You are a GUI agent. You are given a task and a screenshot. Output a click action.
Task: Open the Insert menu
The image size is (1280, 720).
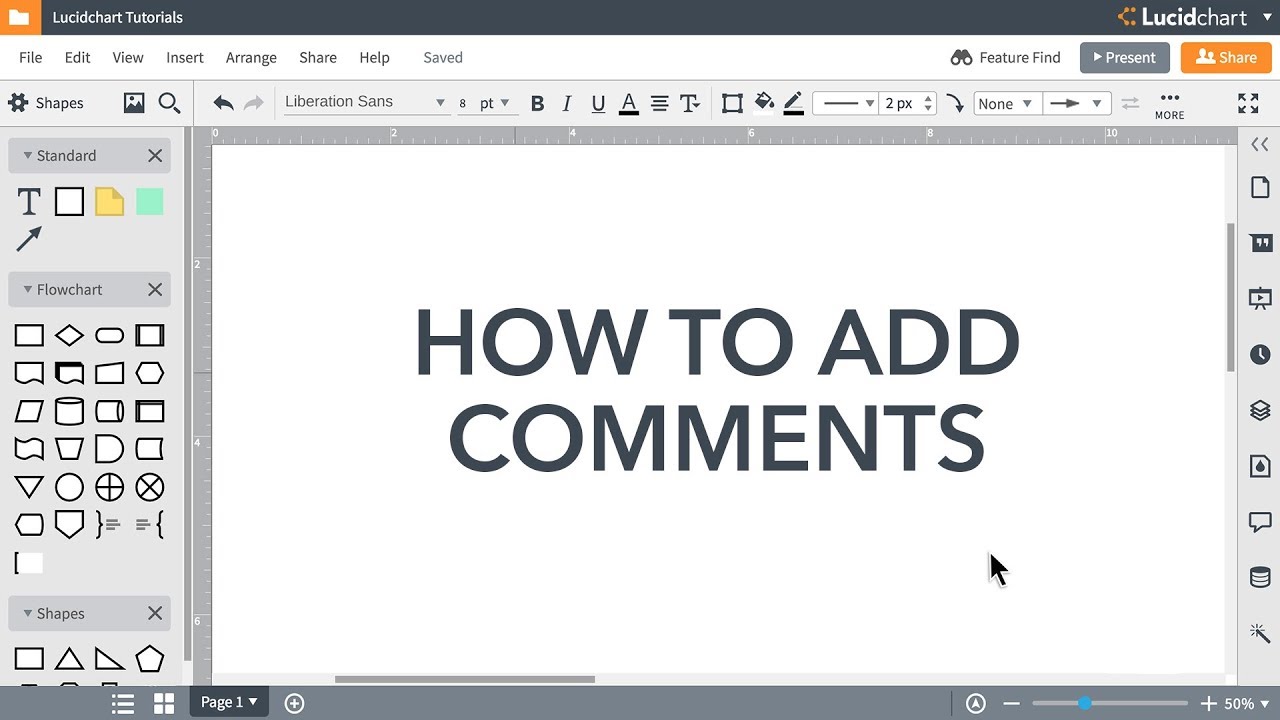[x=185, y=58]
